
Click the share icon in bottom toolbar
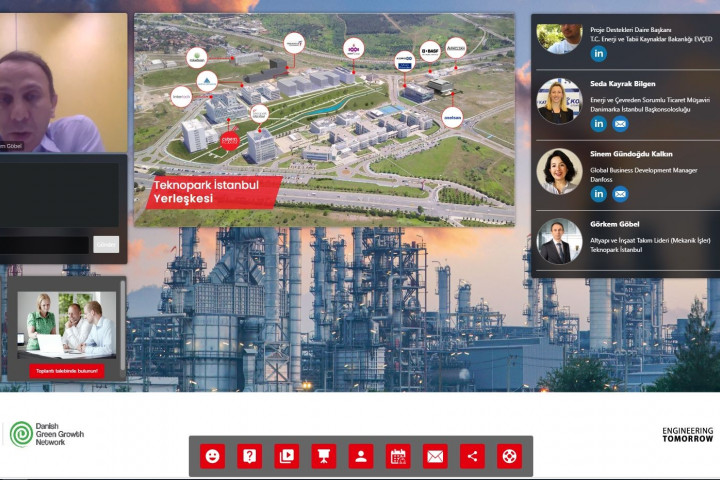(472, 456)
